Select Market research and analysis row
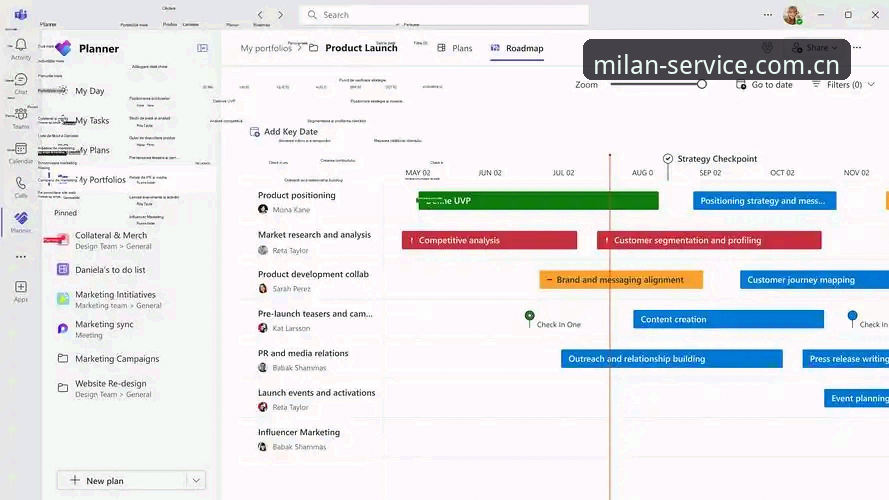This screenshot has width=889, height=500. (314, 235)
